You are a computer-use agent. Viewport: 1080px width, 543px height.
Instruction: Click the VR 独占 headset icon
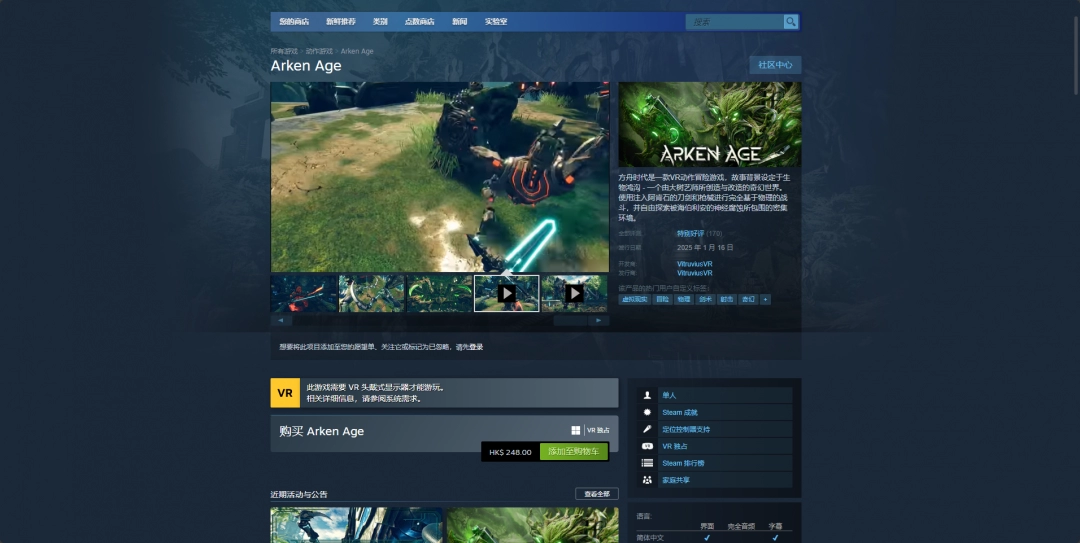click(647, 446)
